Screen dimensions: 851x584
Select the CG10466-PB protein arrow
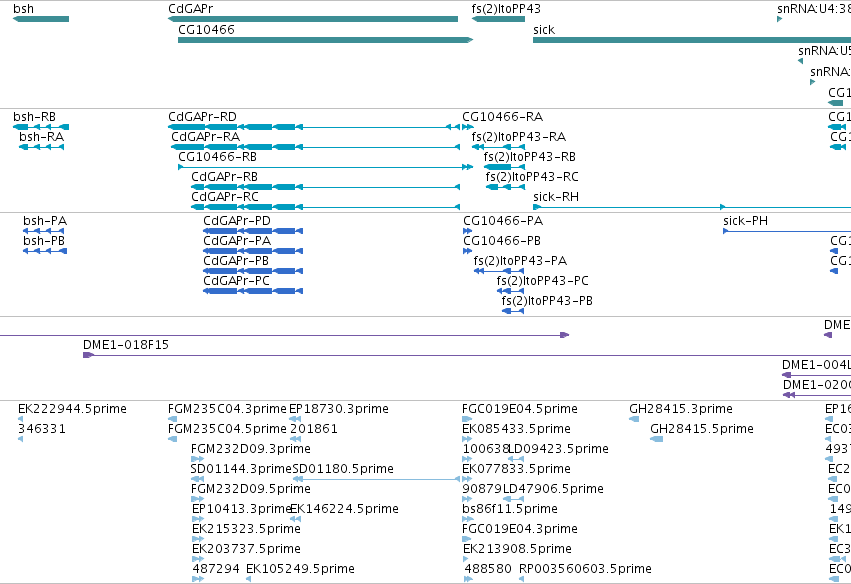(467, 251)
